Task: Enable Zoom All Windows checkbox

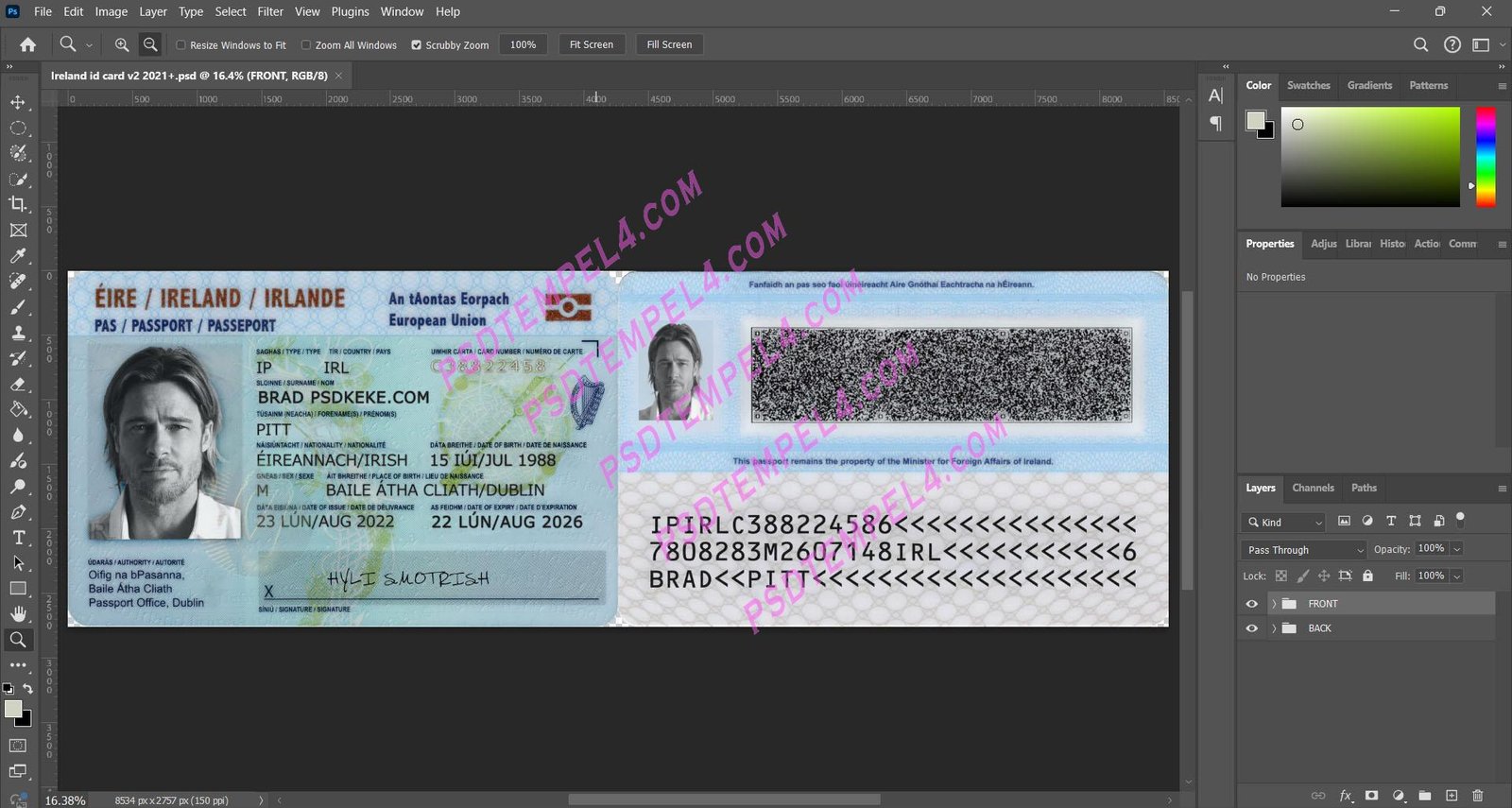Action: point(306,44)
